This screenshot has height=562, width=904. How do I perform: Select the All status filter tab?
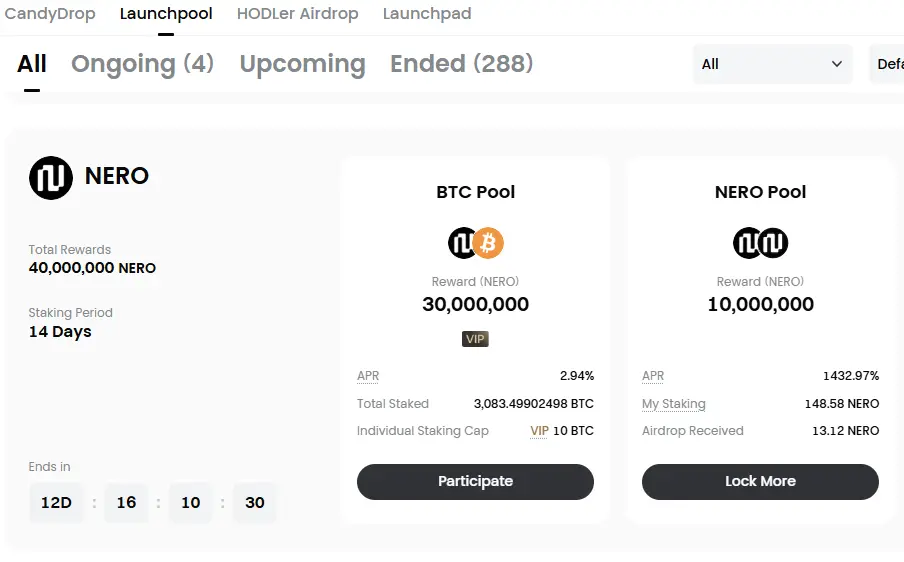[32, 63]
